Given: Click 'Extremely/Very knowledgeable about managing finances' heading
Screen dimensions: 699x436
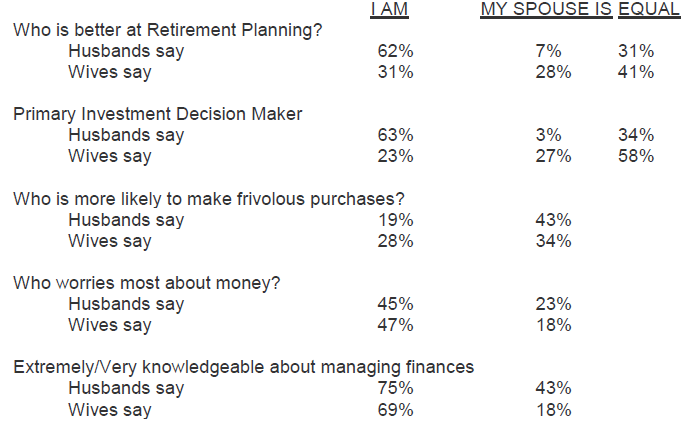Looking at the screenshot, I should (243, 367).
